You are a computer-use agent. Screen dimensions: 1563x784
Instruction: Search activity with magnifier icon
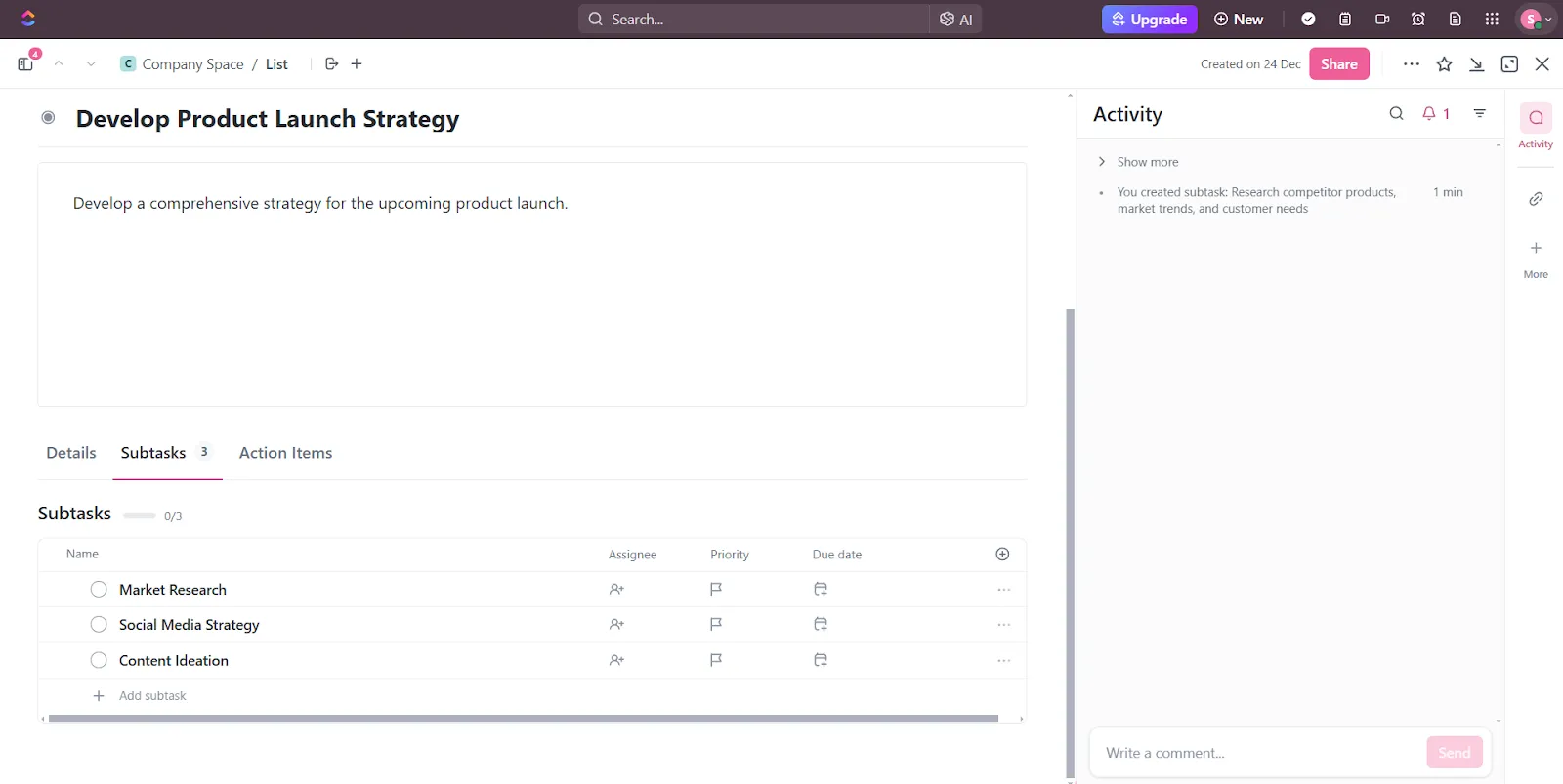1396,113
